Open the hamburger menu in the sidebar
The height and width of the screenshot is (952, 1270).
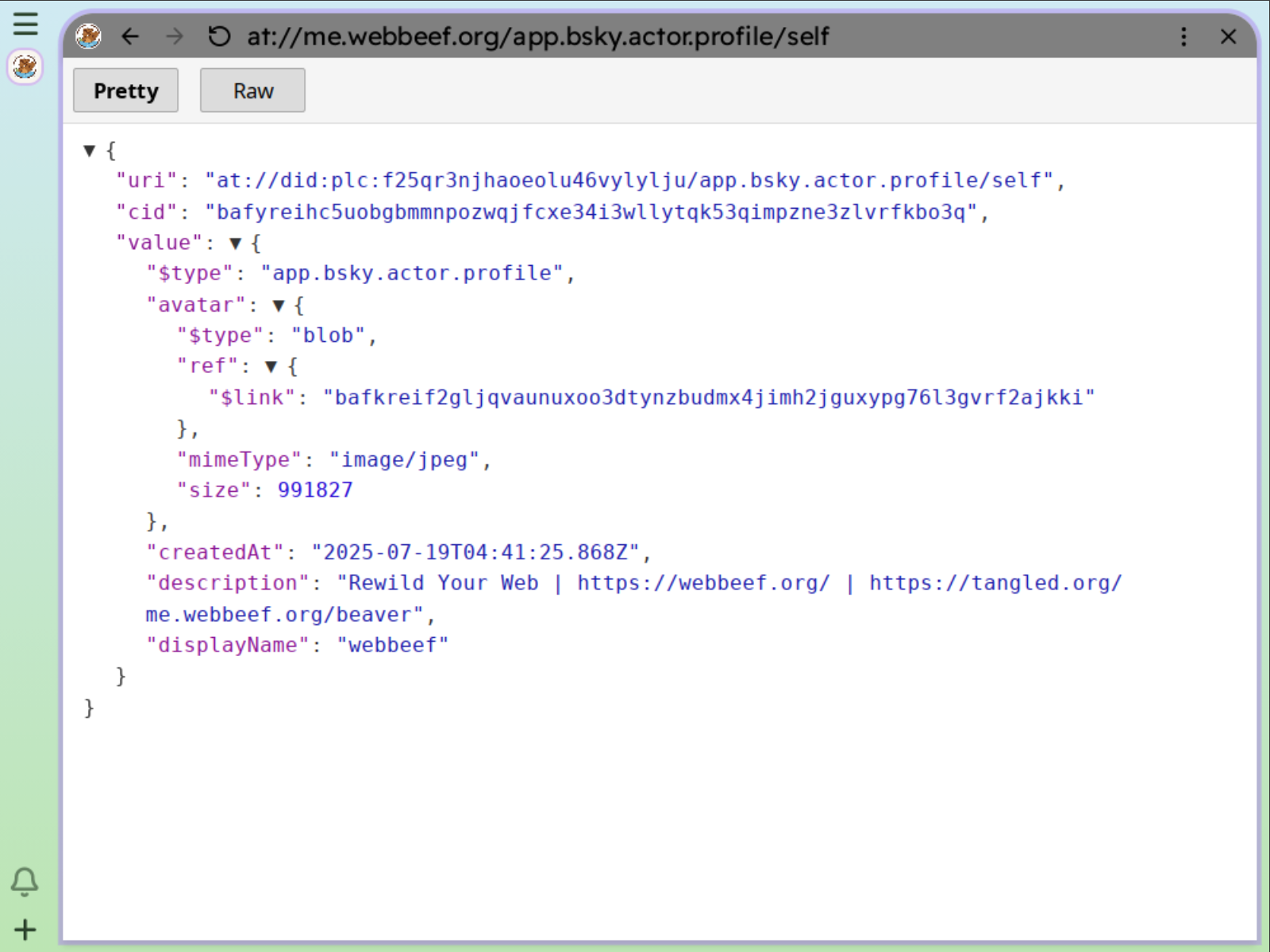25,24
